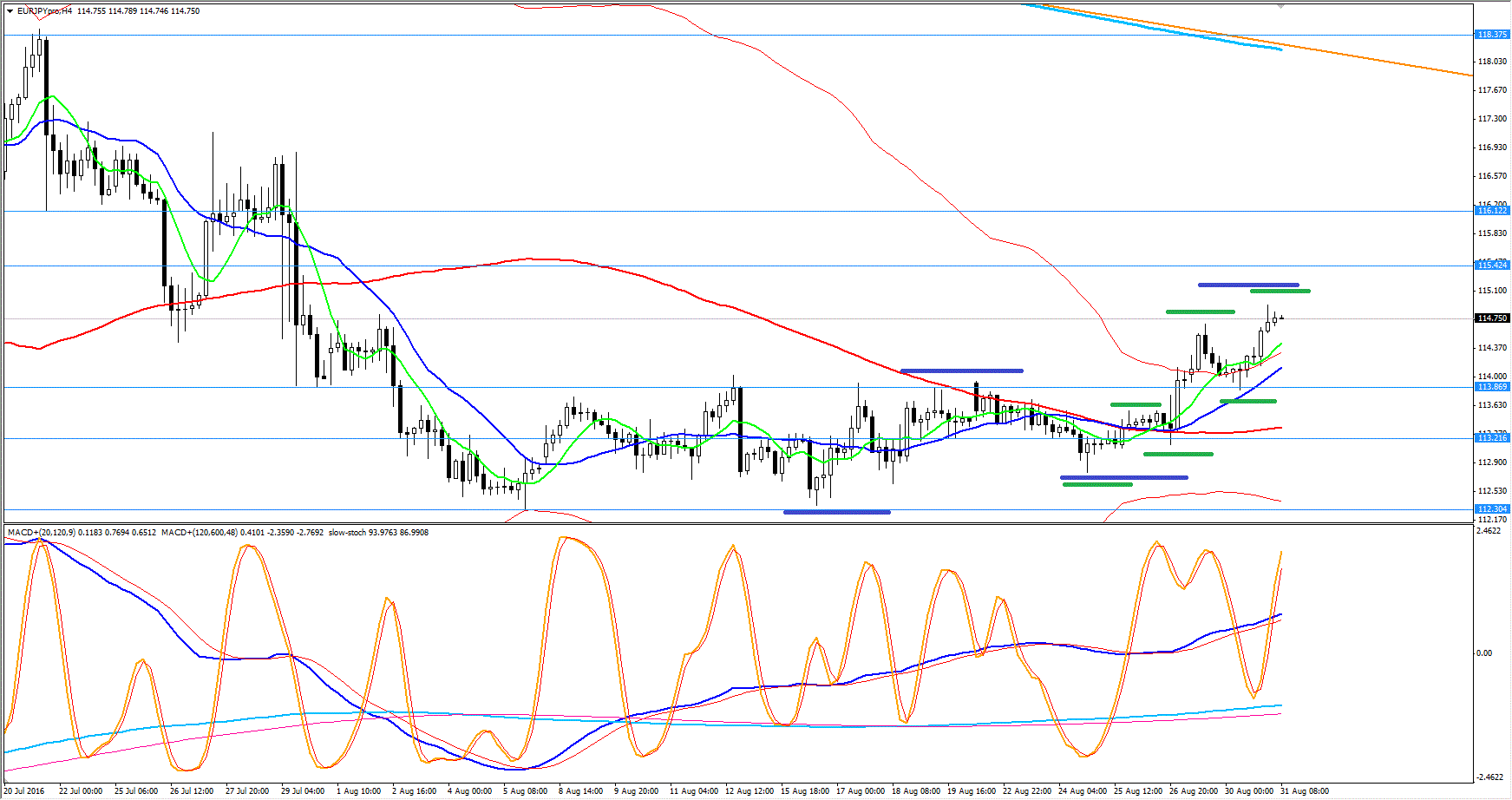Select the 115.424 horizontal line label
1512x800 pixels.
coord(1492,266)
